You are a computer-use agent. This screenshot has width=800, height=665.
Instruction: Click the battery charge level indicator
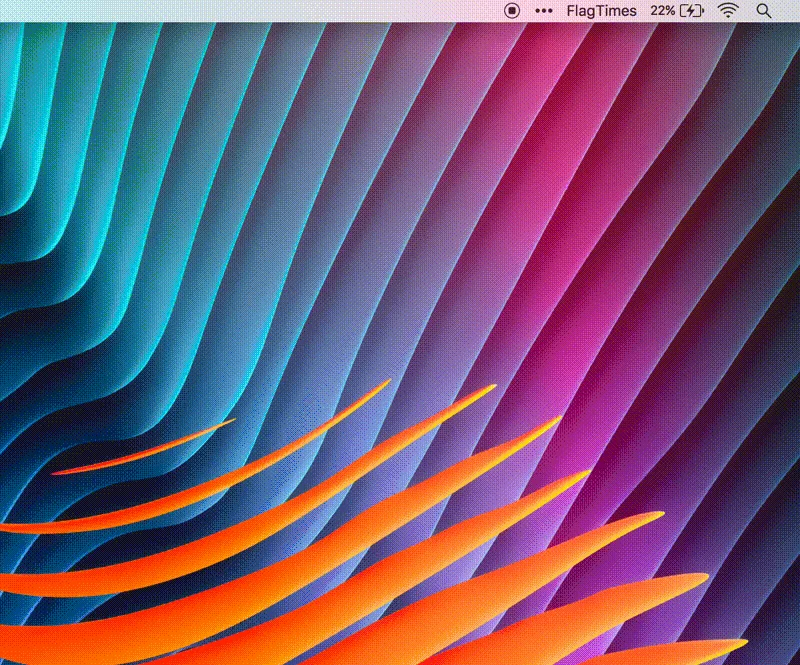pyautogui.click(x=692, y=10)
